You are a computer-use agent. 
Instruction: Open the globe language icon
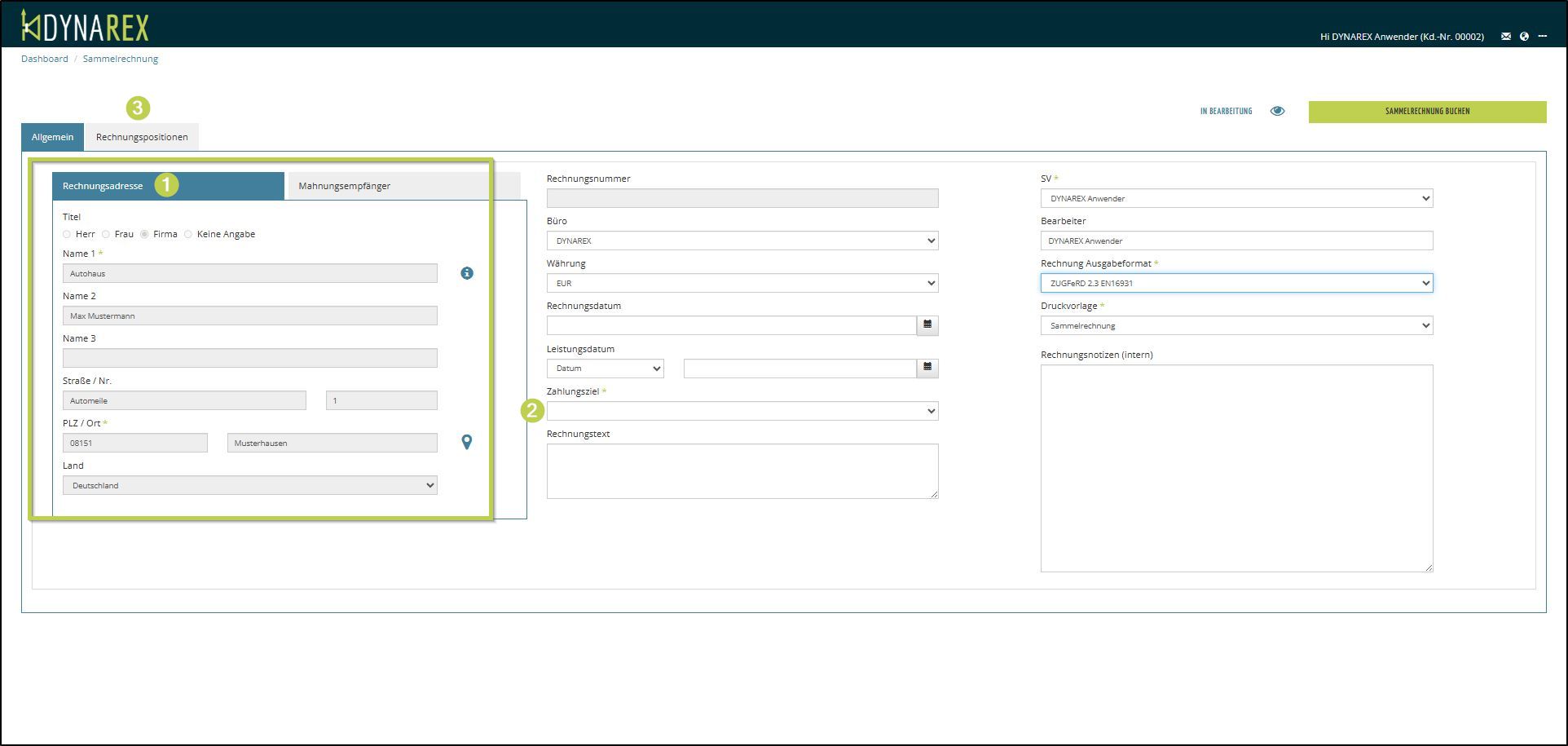tap(1524, 37)
